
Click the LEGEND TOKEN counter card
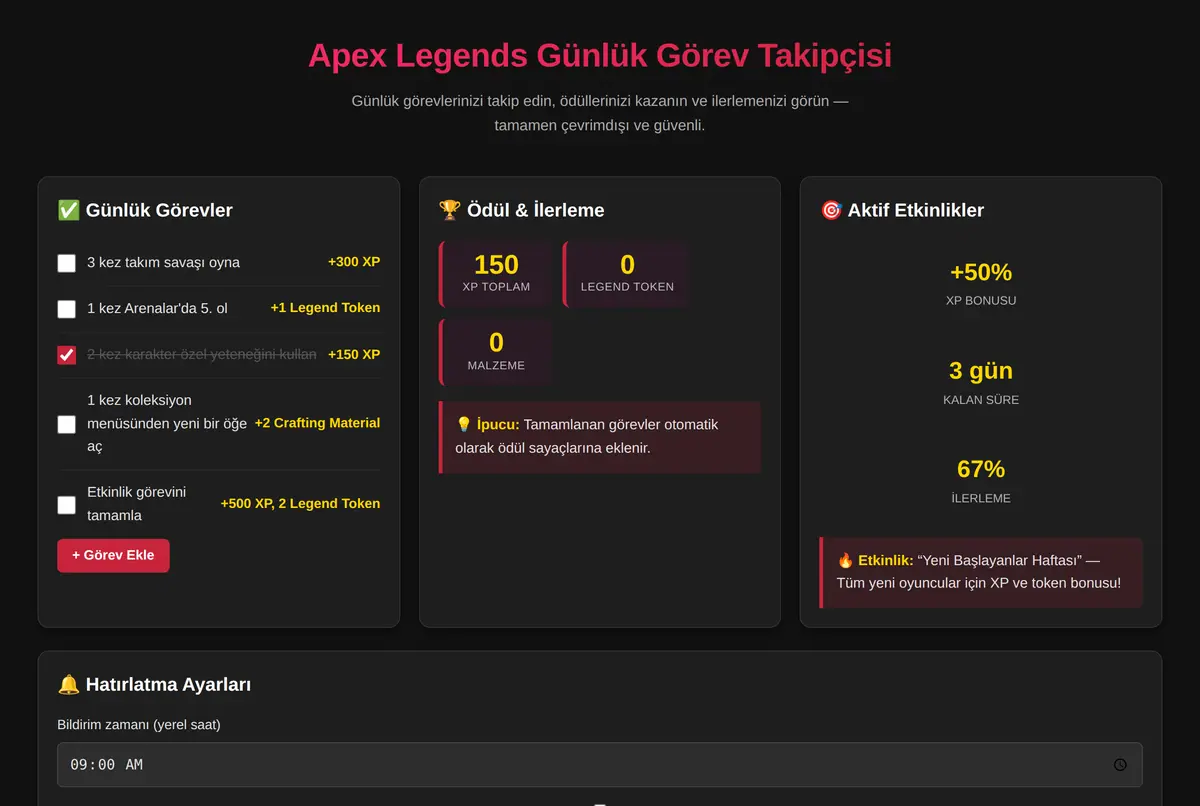pyautogui.click(x=627, y=274)
